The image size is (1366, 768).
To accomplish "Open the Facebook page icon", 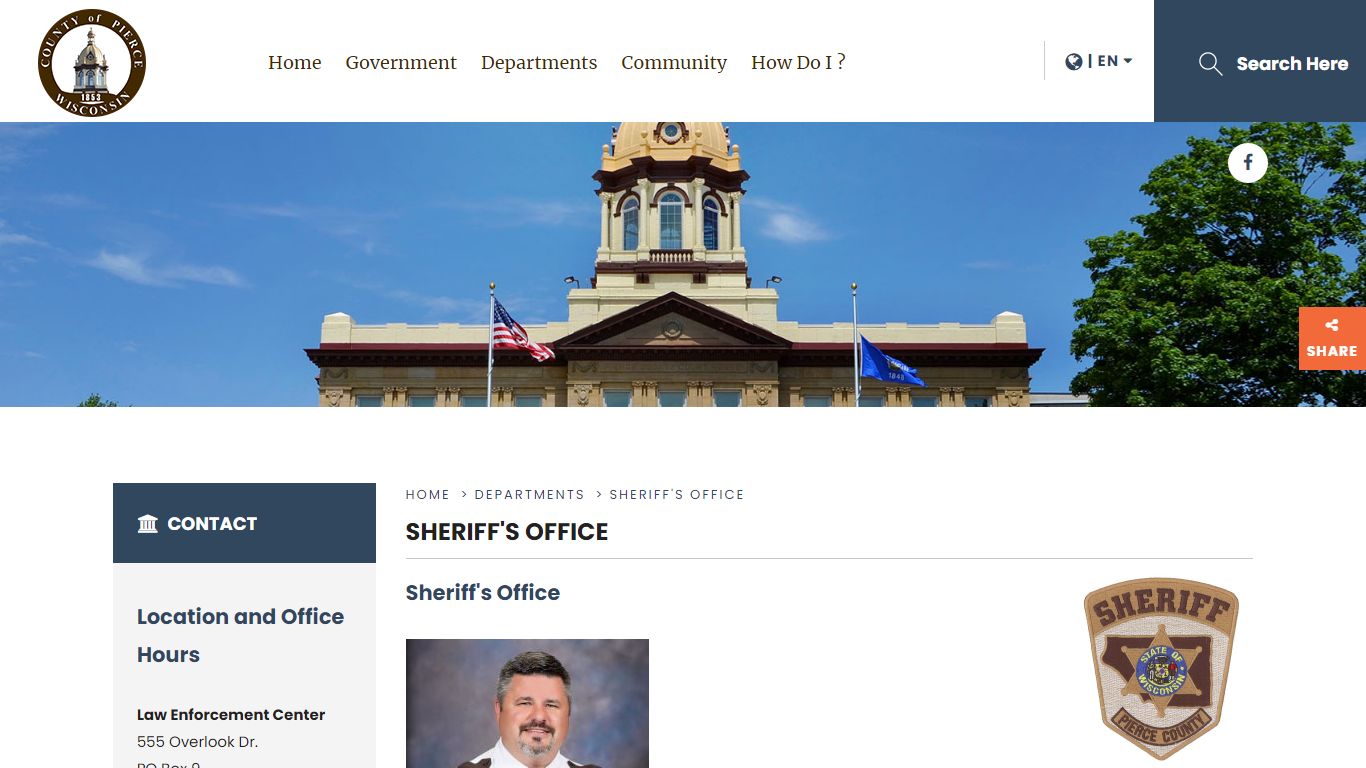I will (1247, 163).
